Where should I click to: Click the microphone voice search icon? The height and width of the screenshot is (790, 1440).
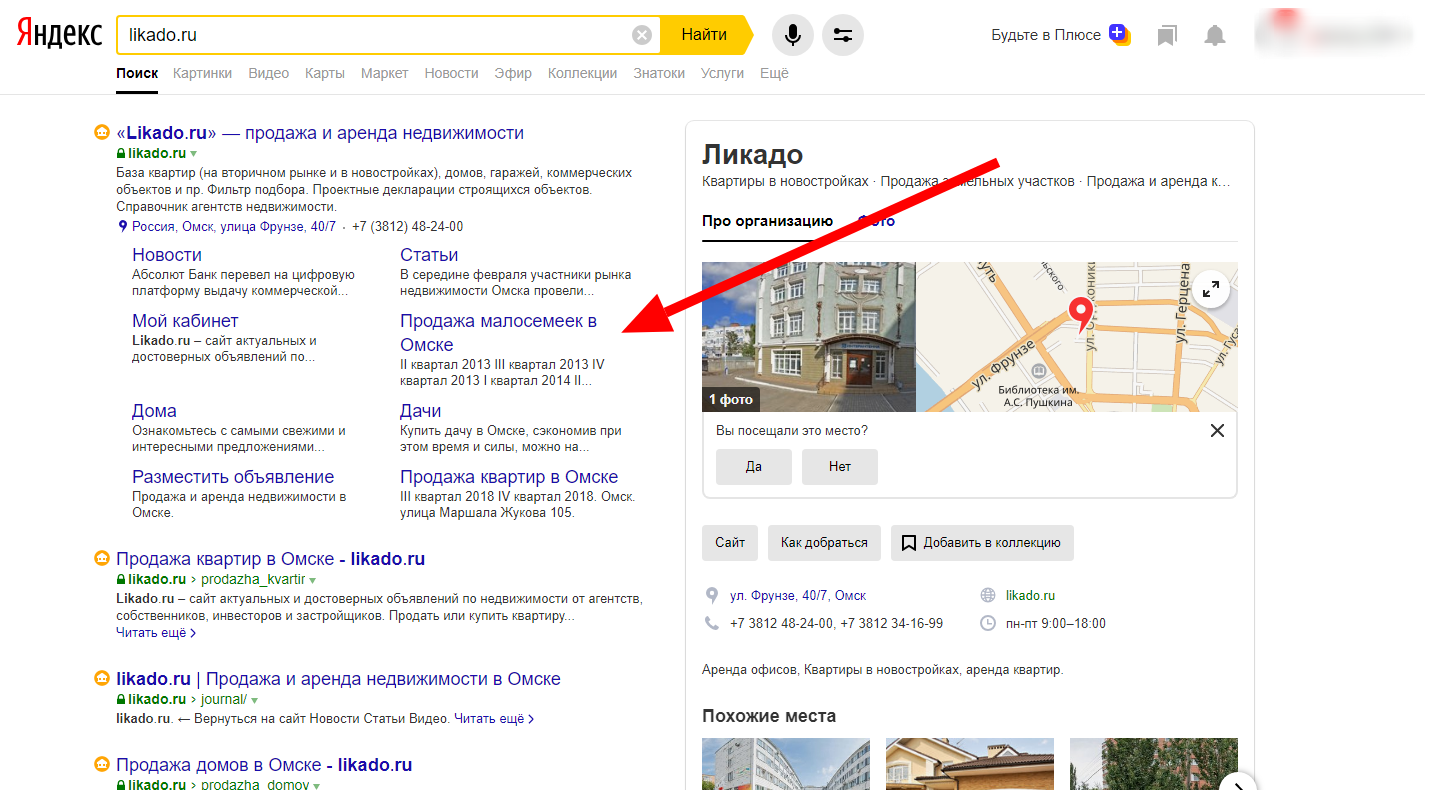[x=792, y=36]
